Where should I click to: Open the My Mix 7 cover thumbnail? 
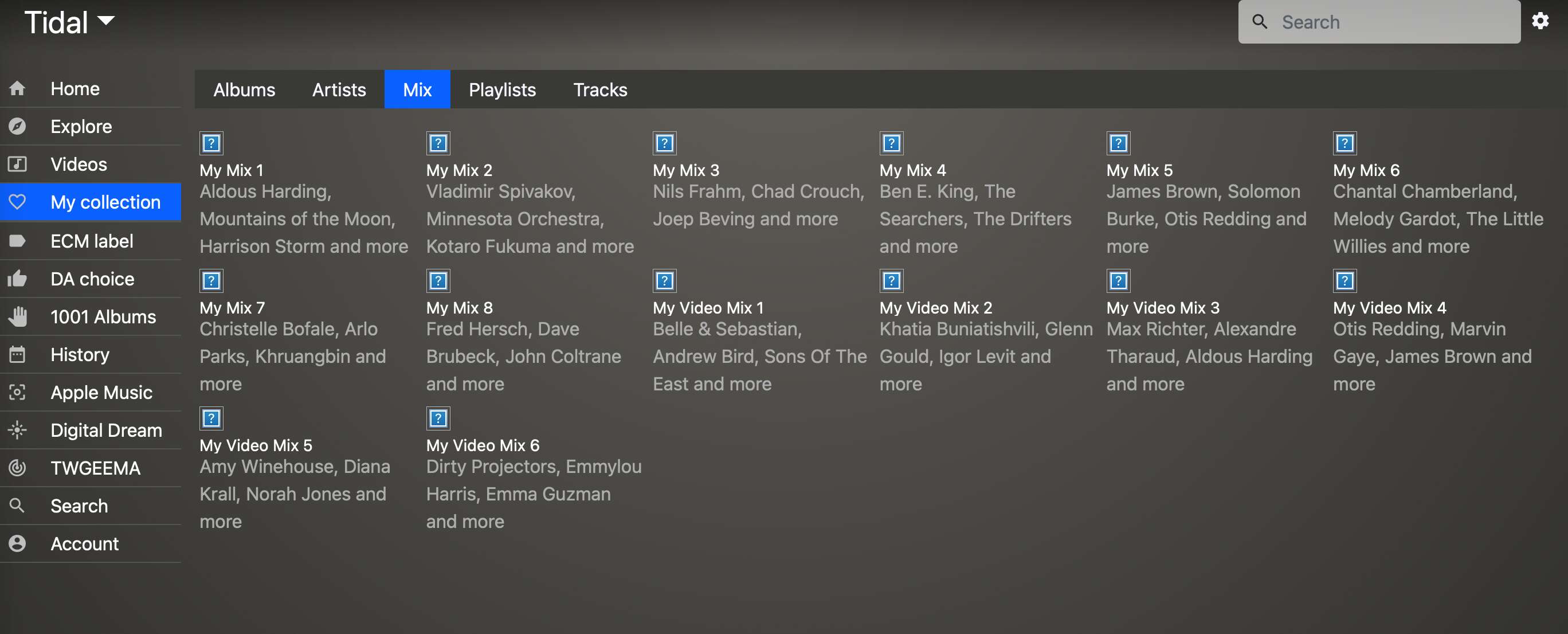tap(211, 281)
